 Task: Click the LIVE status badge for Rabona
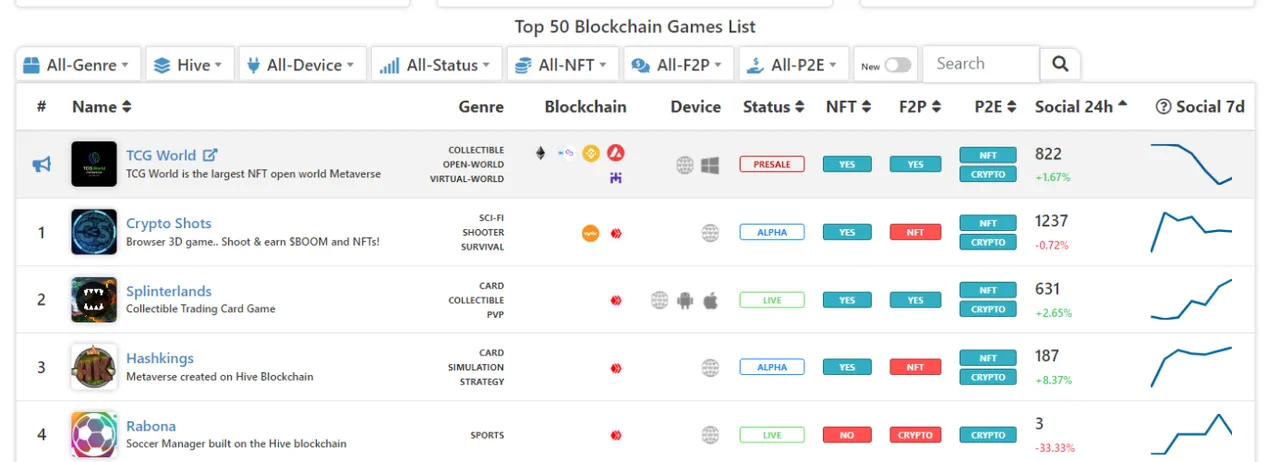(x=772, y=435)
